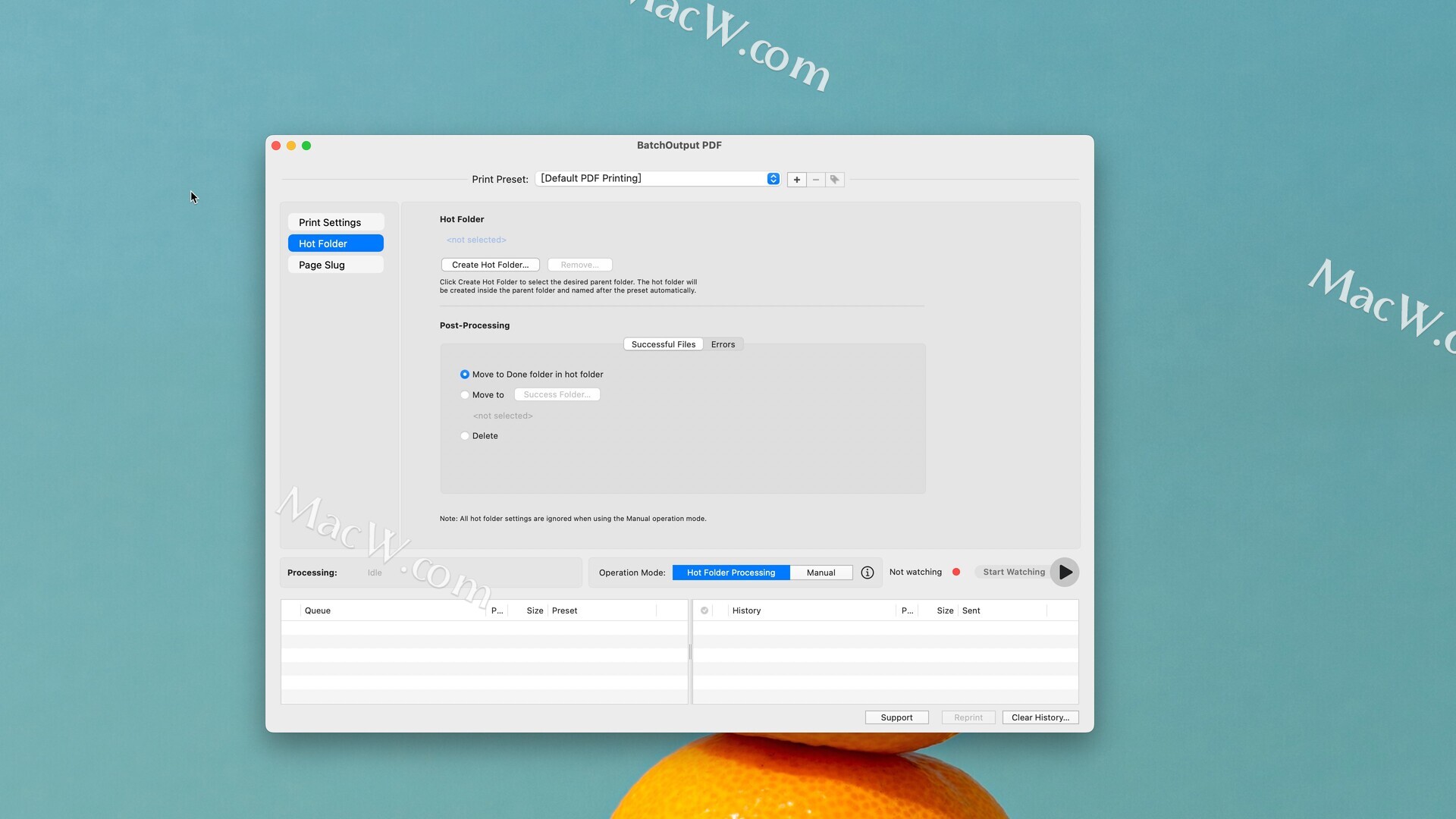Click the divider handle between Queue and History

click(x=690, y=652)
